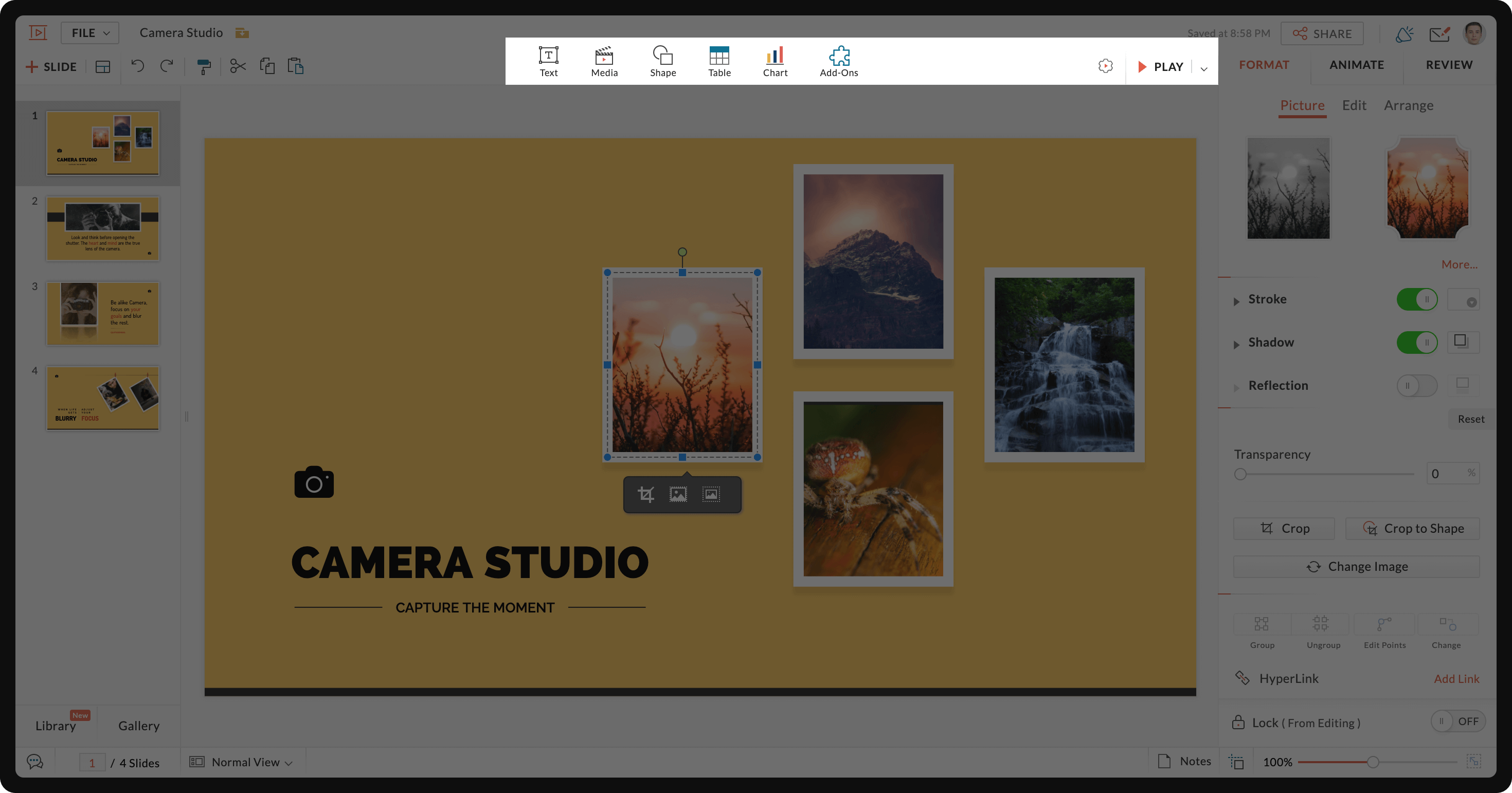
Task: Click the format painter icon
Action: pos(204,67)
